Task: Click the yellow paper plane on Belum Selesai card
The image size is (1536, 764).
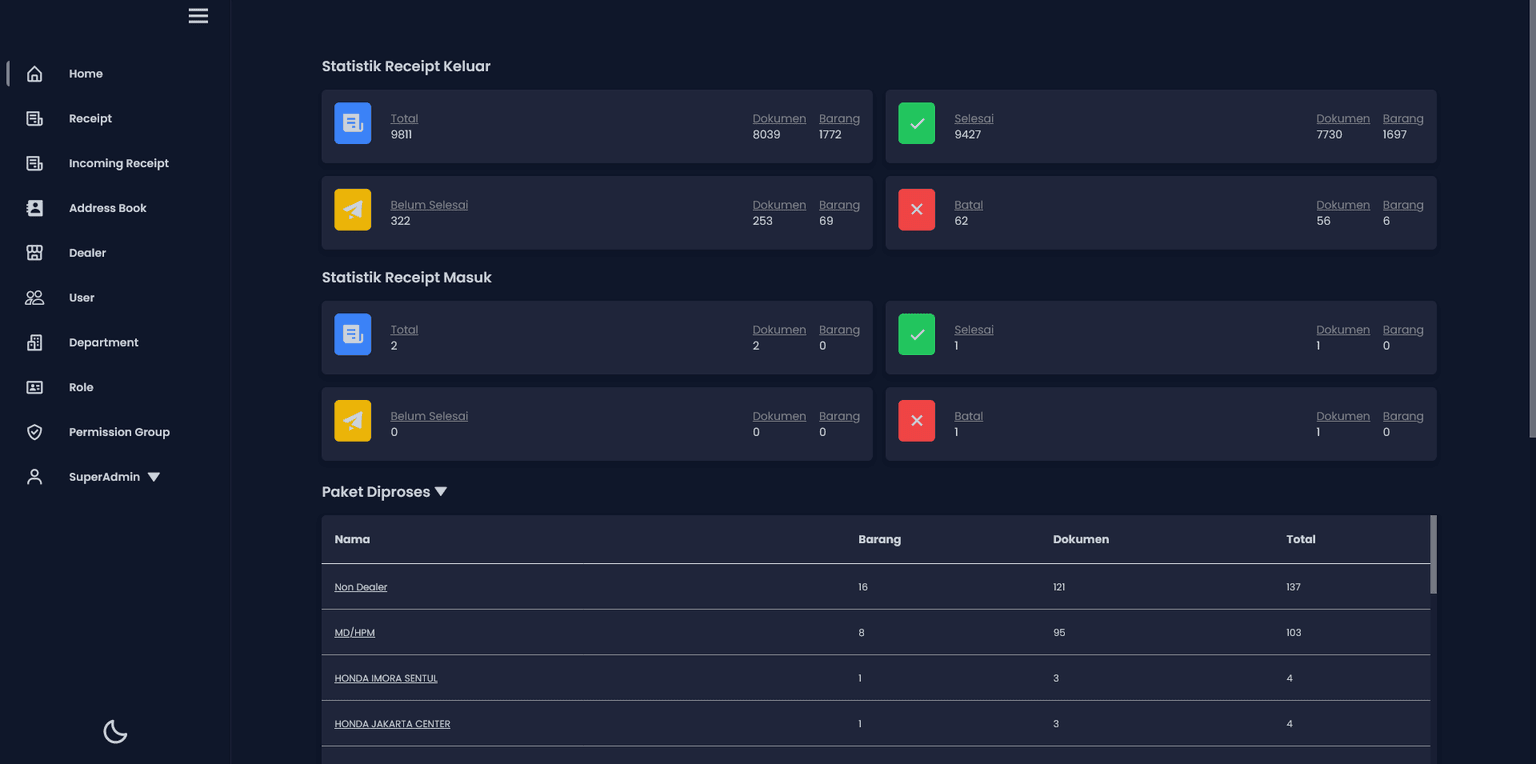Action: 352,209
